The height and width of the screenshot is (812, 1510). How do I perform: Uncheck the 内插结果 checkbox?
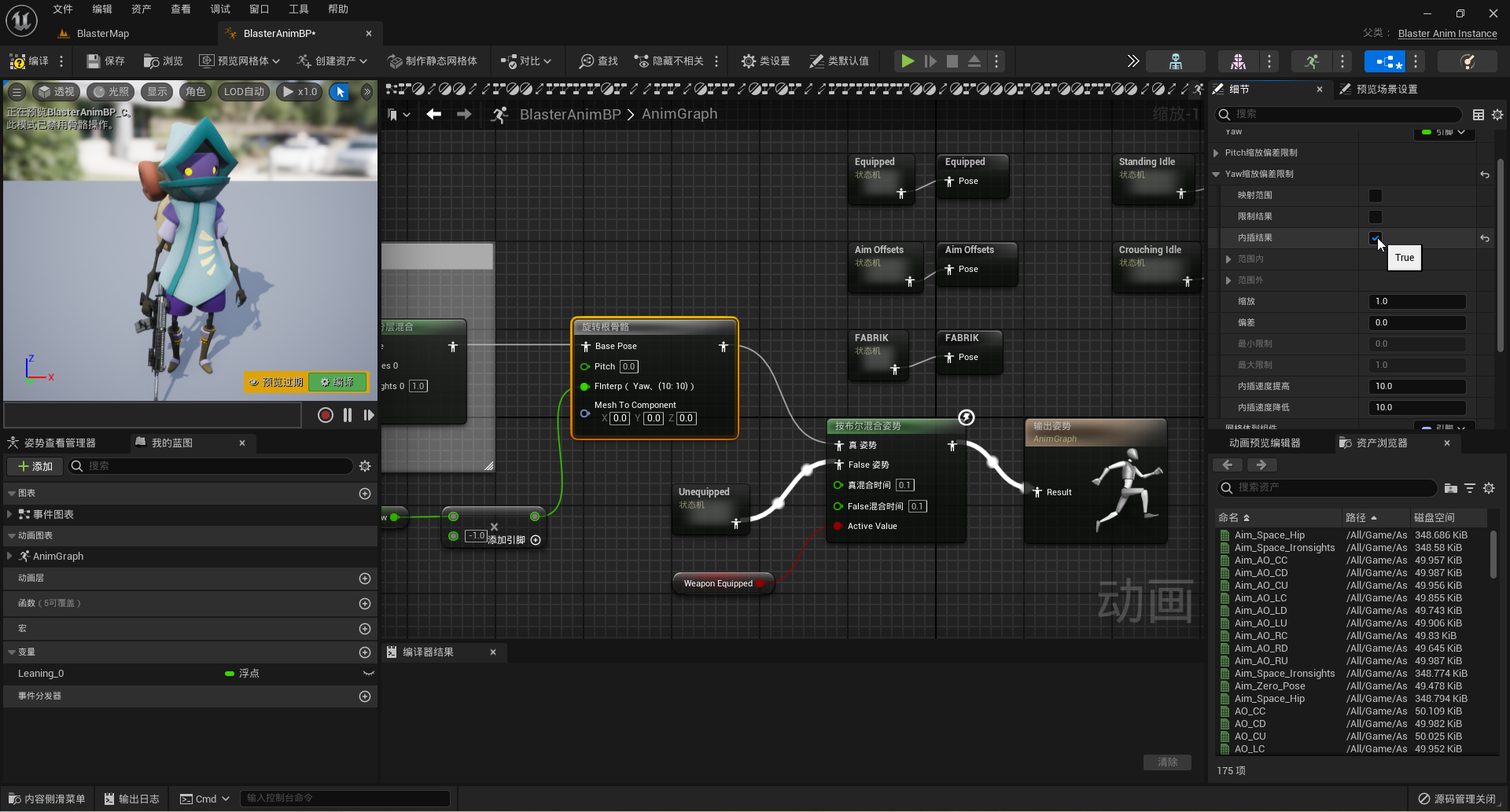pyautogui.click(x=1376, y=238)
